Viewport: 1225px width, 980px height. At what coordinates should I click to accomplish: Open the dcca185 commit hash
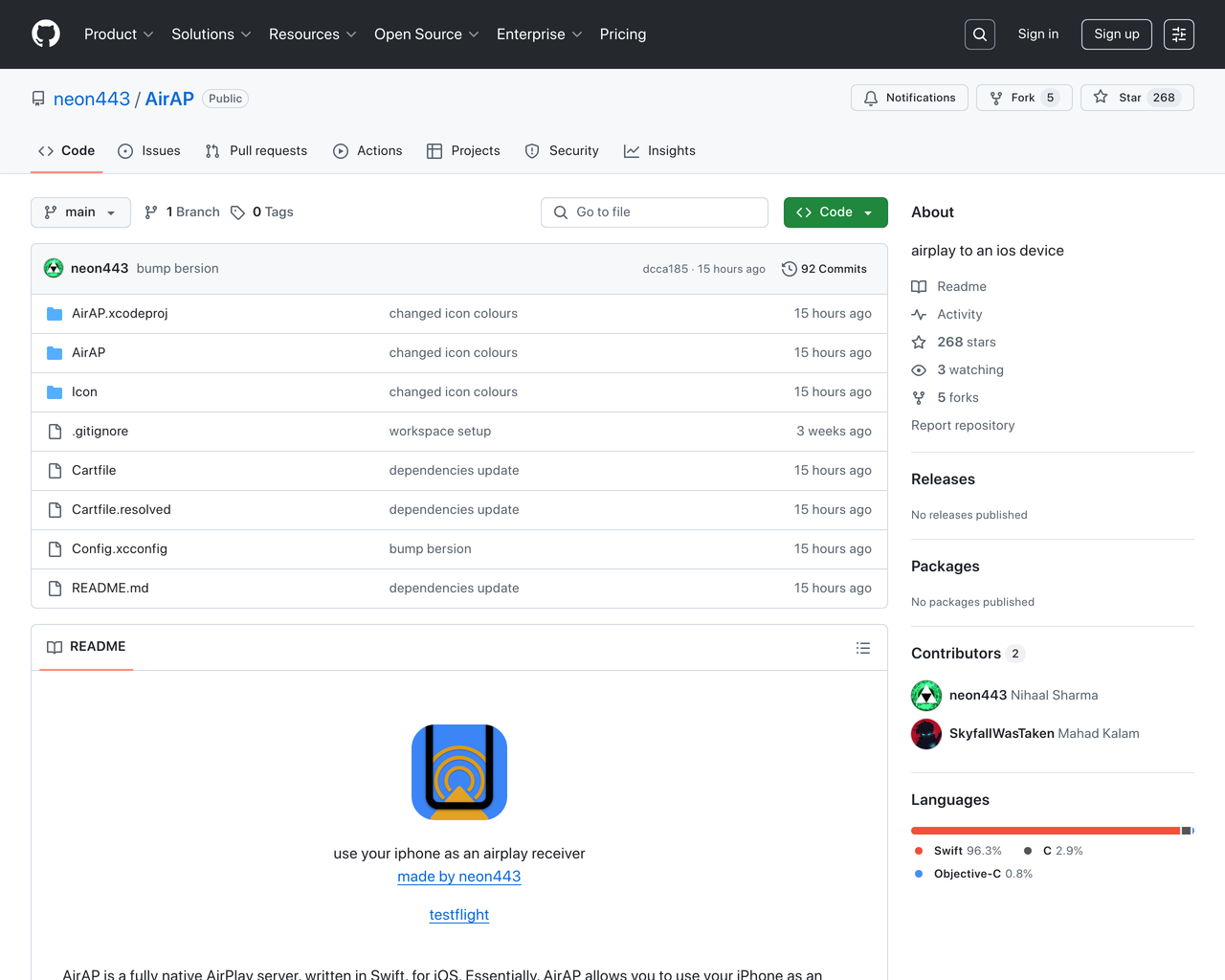point(665,269)
